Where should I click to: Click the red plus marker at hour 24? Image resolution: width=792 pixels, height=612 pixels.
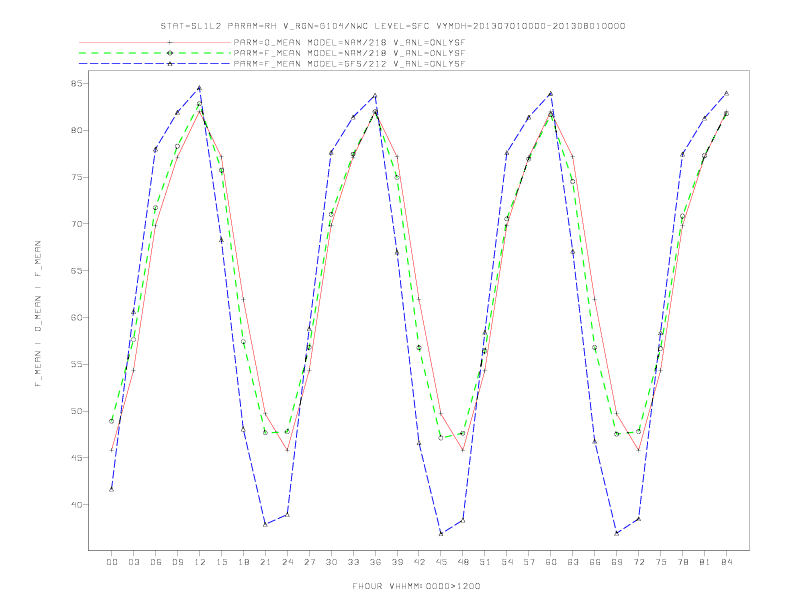pos(287,450)
